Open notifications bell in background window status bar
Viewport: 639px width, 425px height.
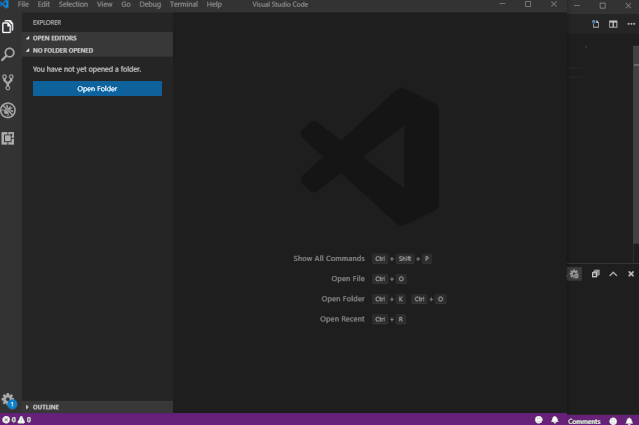[629, 421]
